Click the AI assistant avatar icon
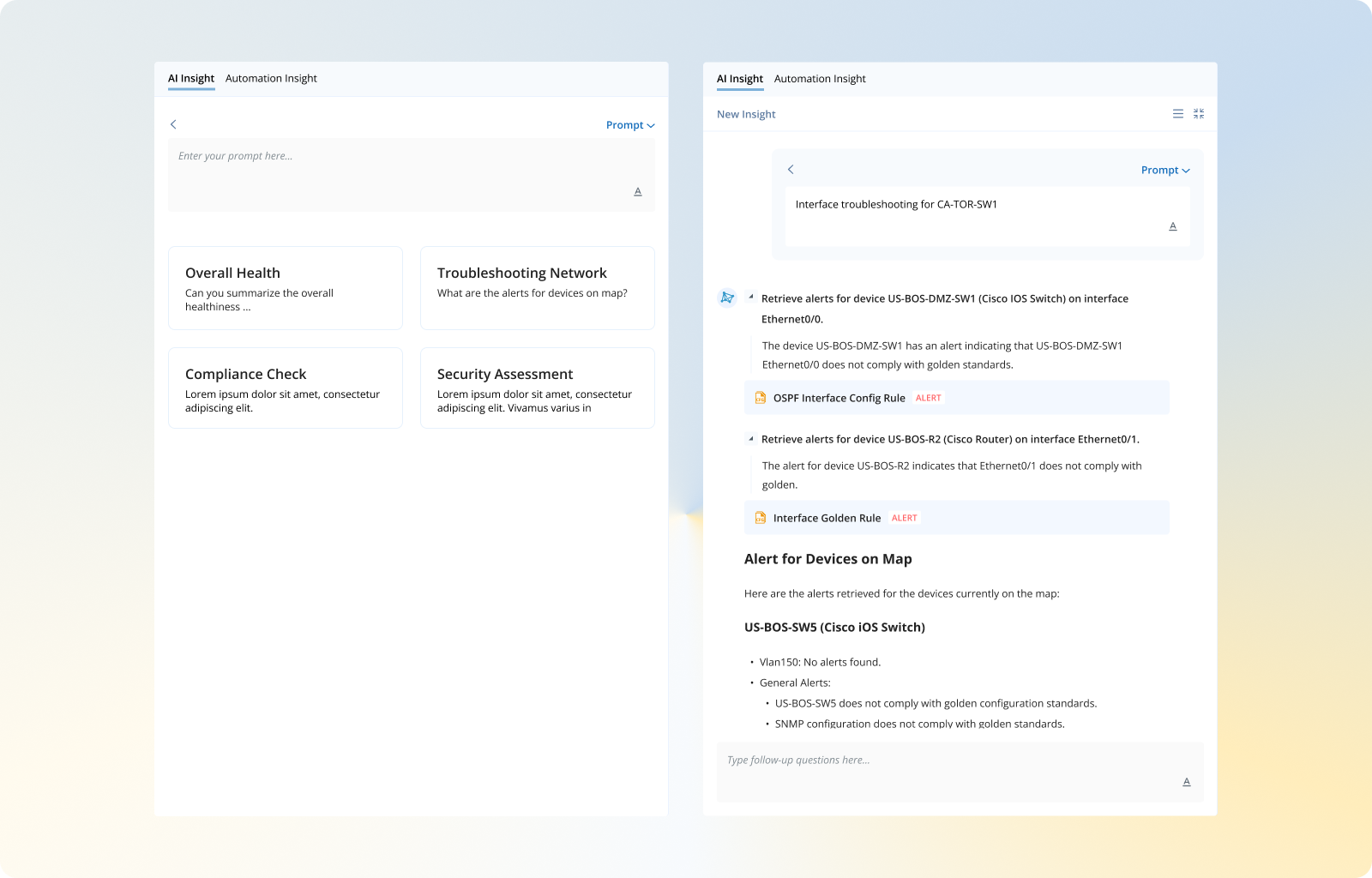Screen dimensions: 1372x878 727,298
